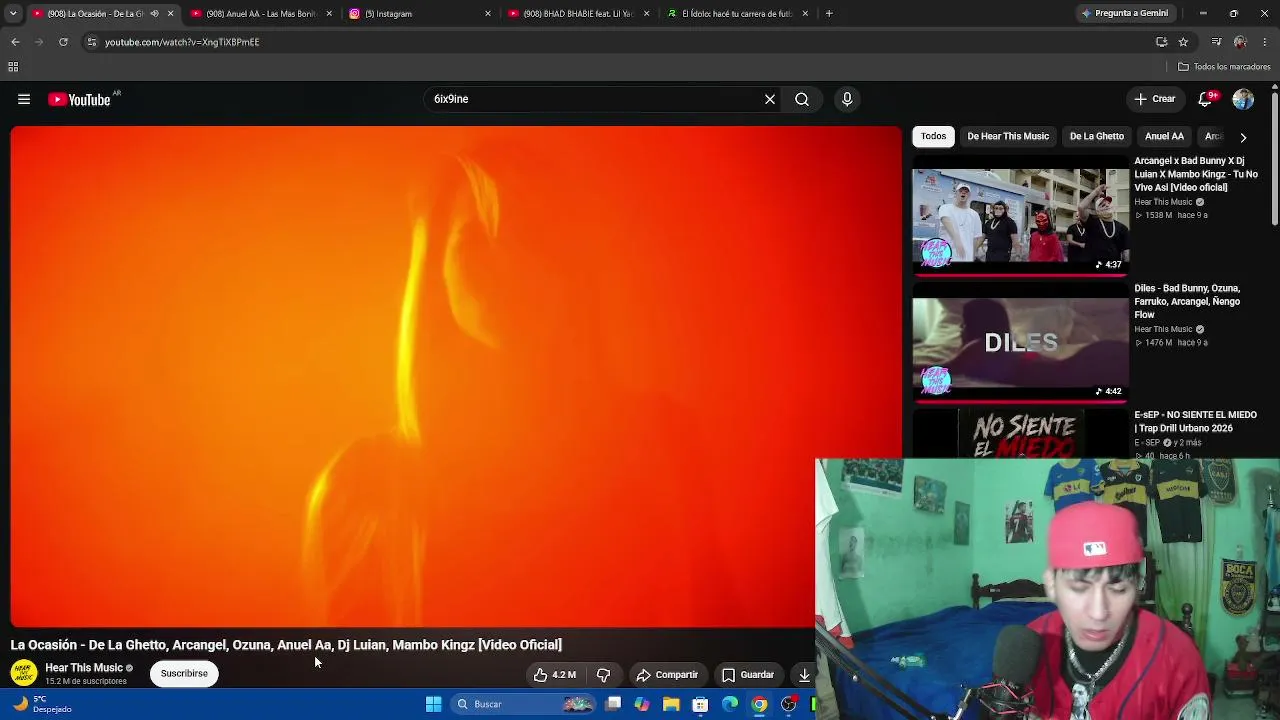The width and height of the screenshot is (1280, 720).
Task: Open Task View on the taskbar
Action: [613, 704]
